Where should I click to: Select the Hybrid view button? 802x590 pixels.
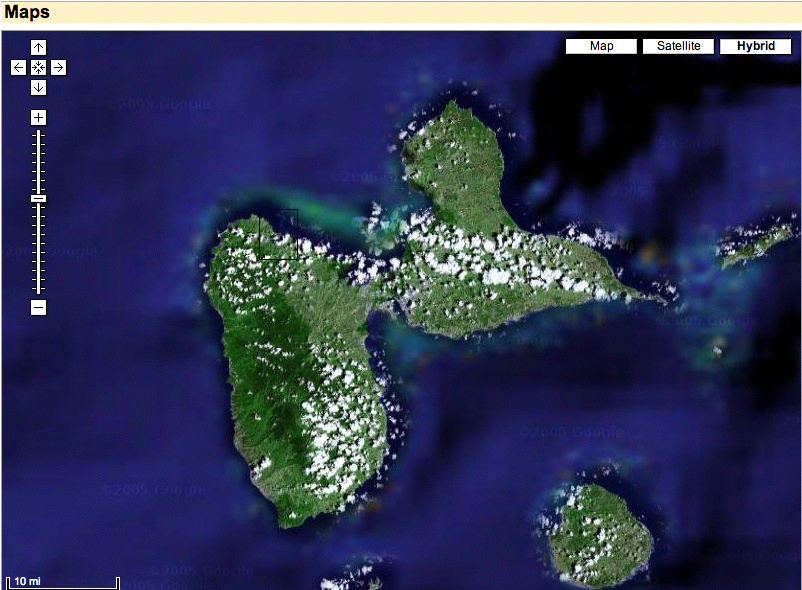[755, 46]
